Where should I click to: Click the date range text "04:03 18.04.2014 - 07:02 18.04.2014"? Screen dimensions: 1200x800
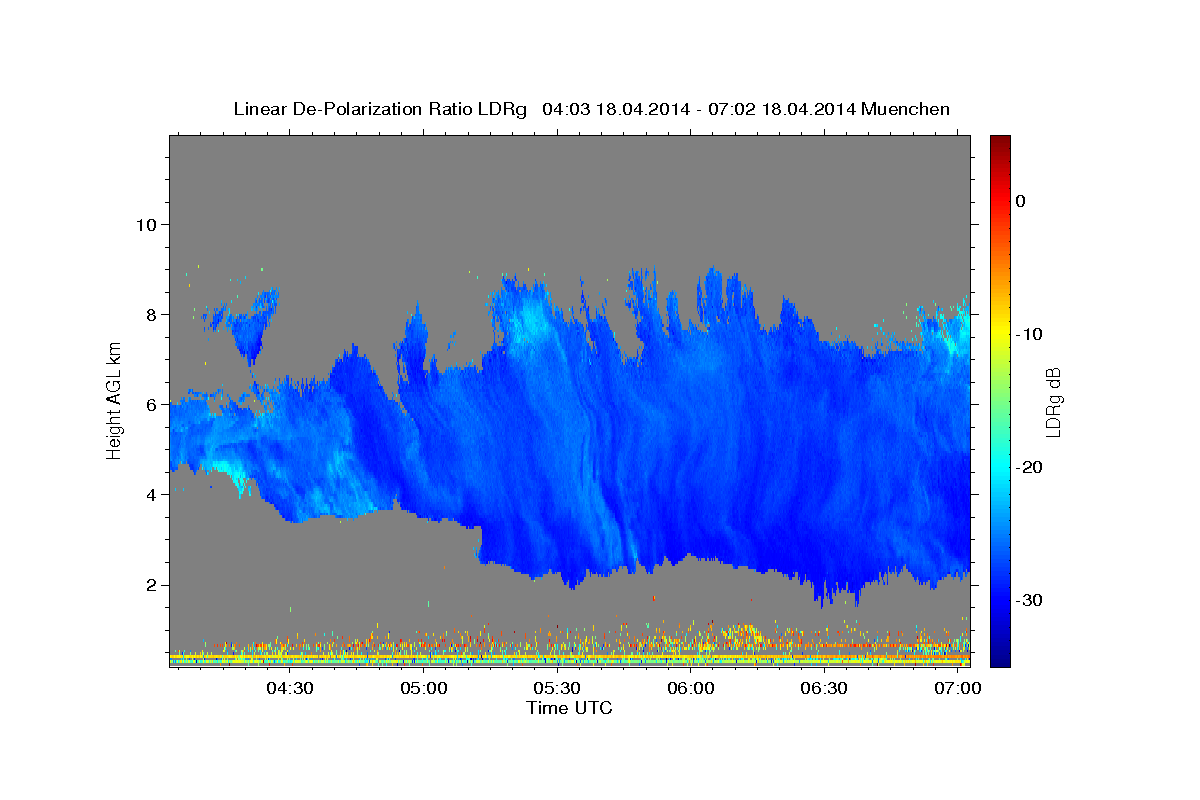pyautogui.click(x=699, y=109)
